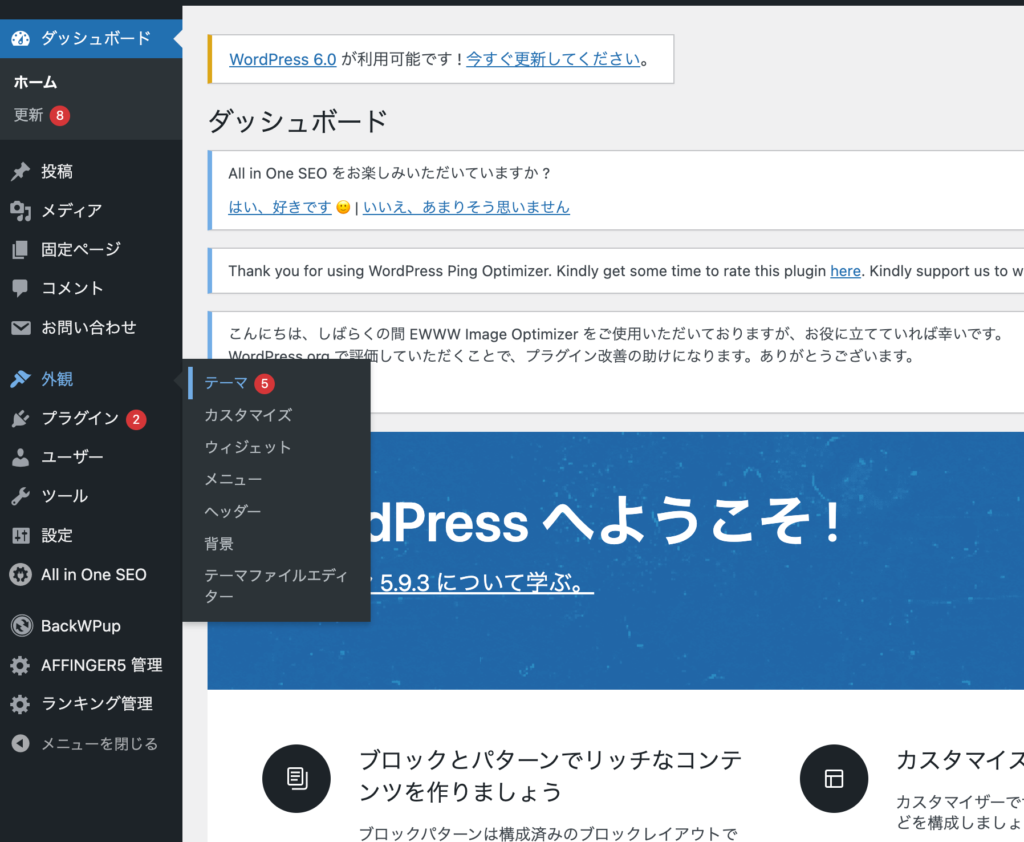Go to 更新 updates page
Image resolution: width=1024 pixels, height=842 pixels.
point(29,115)
